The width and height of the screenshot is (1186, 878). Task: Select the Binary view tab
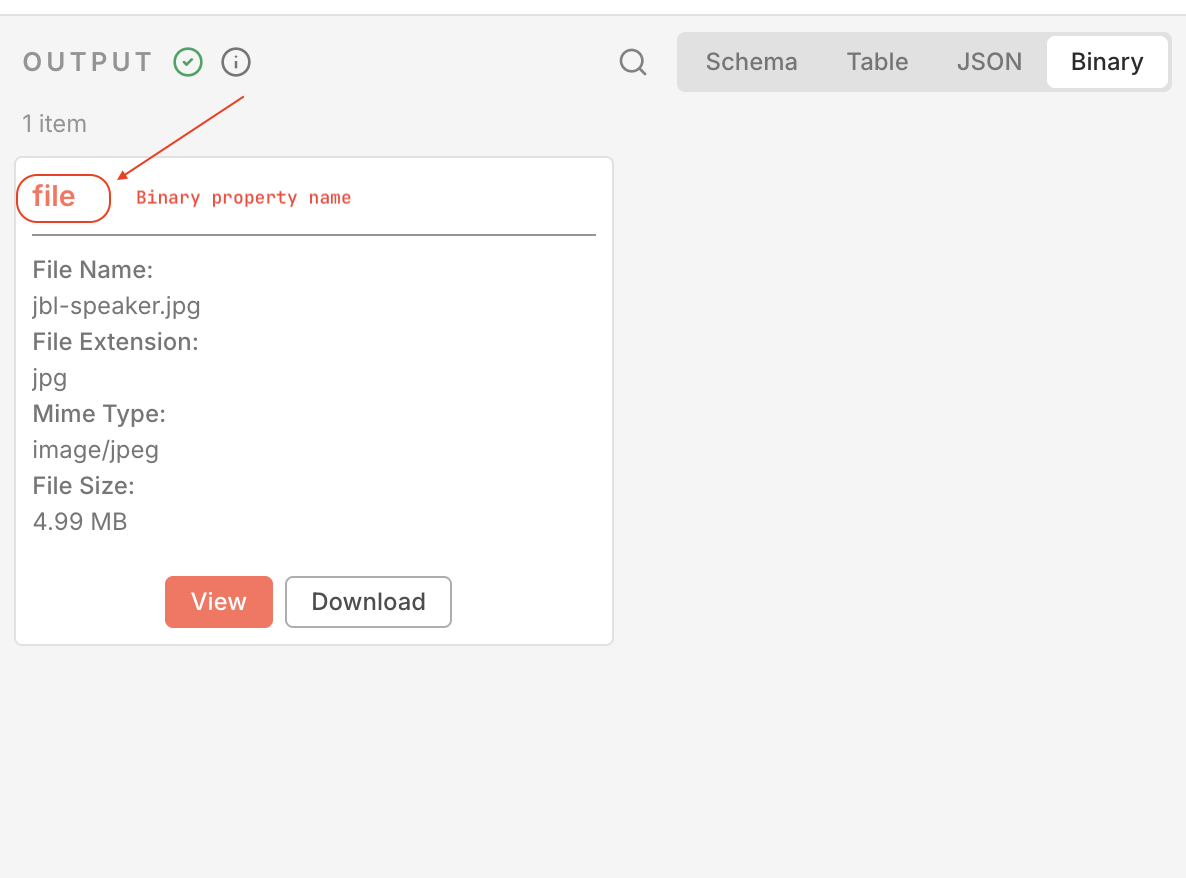point(1106,62)
